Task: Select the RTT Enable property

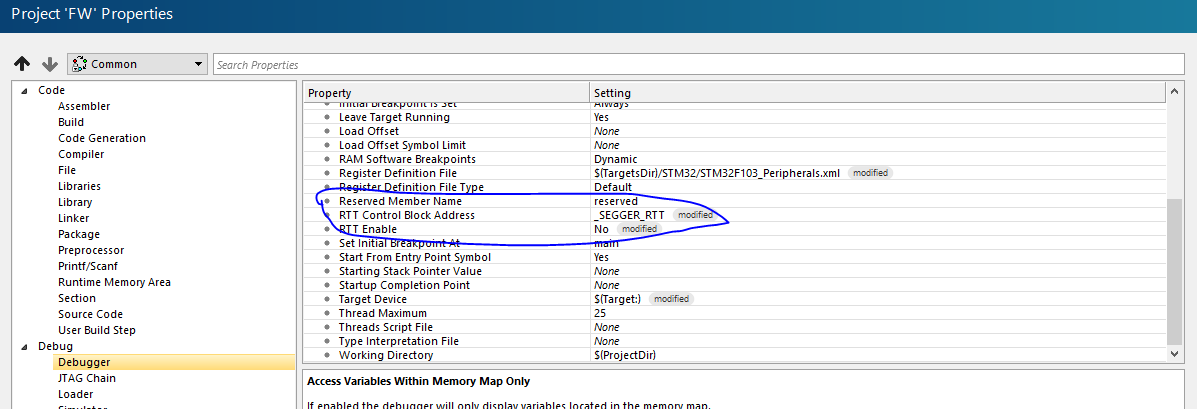Action: point(368,229)
